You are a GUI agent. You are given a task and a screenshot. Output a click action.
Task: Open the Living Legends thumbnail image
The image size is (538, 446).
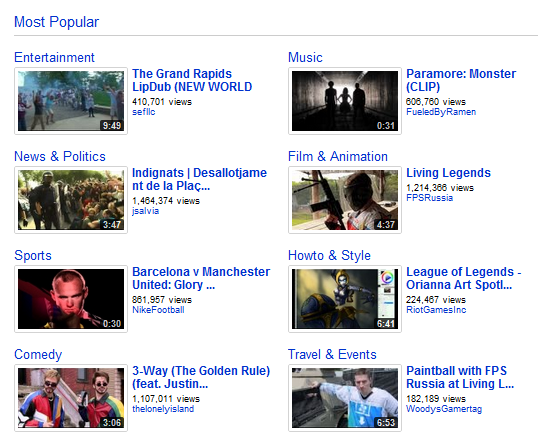click(345, 200)
